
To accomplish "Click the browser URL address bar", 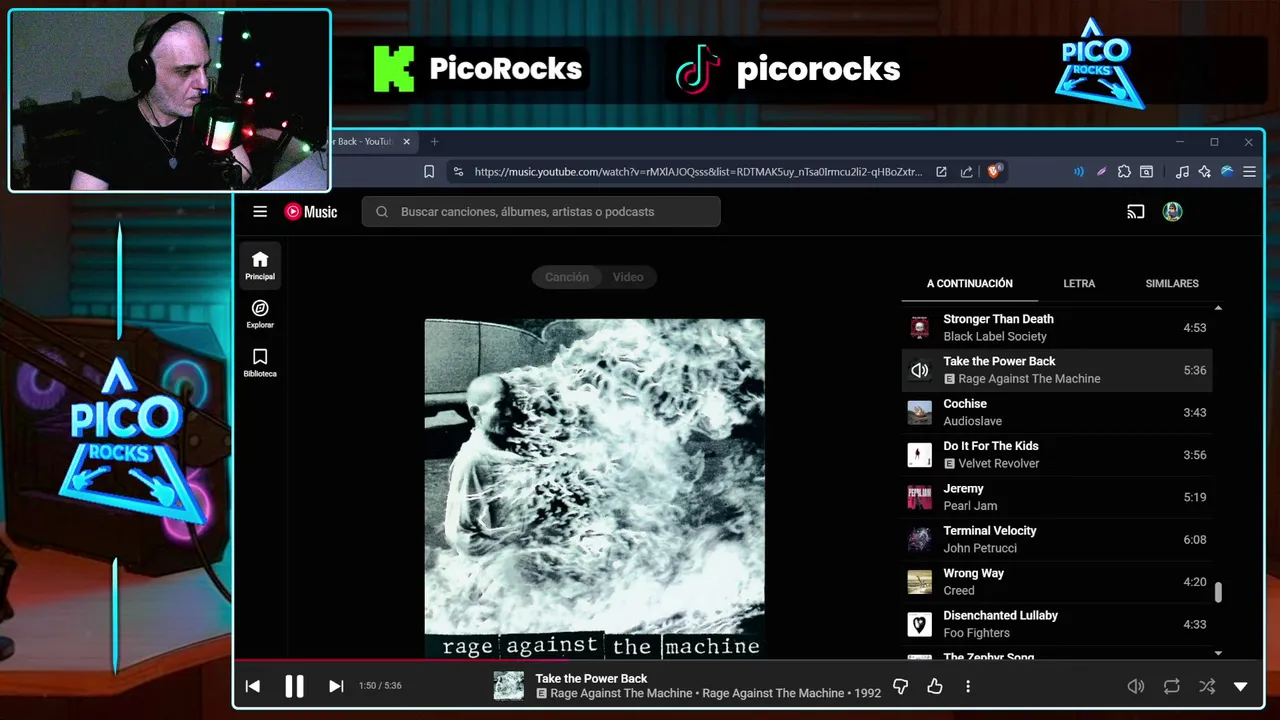I will click(697, 172).
